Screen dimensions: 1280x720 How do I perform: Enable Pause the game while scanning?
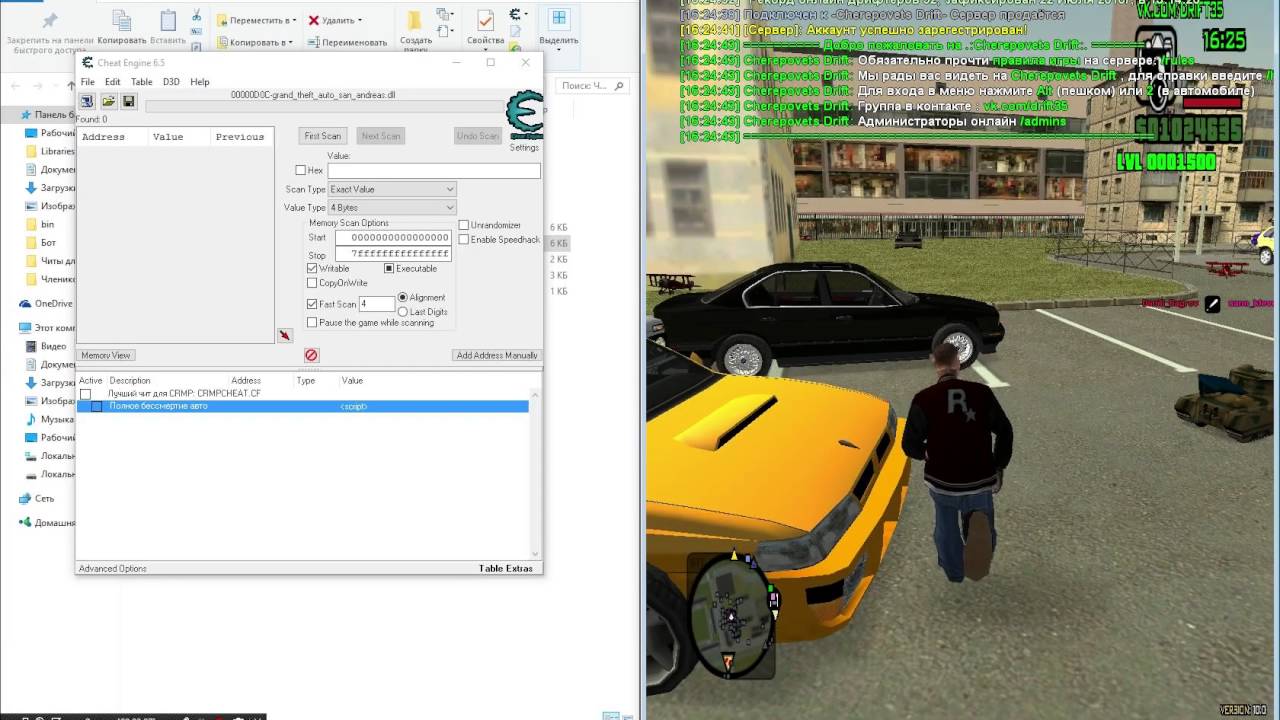(312, 322)
